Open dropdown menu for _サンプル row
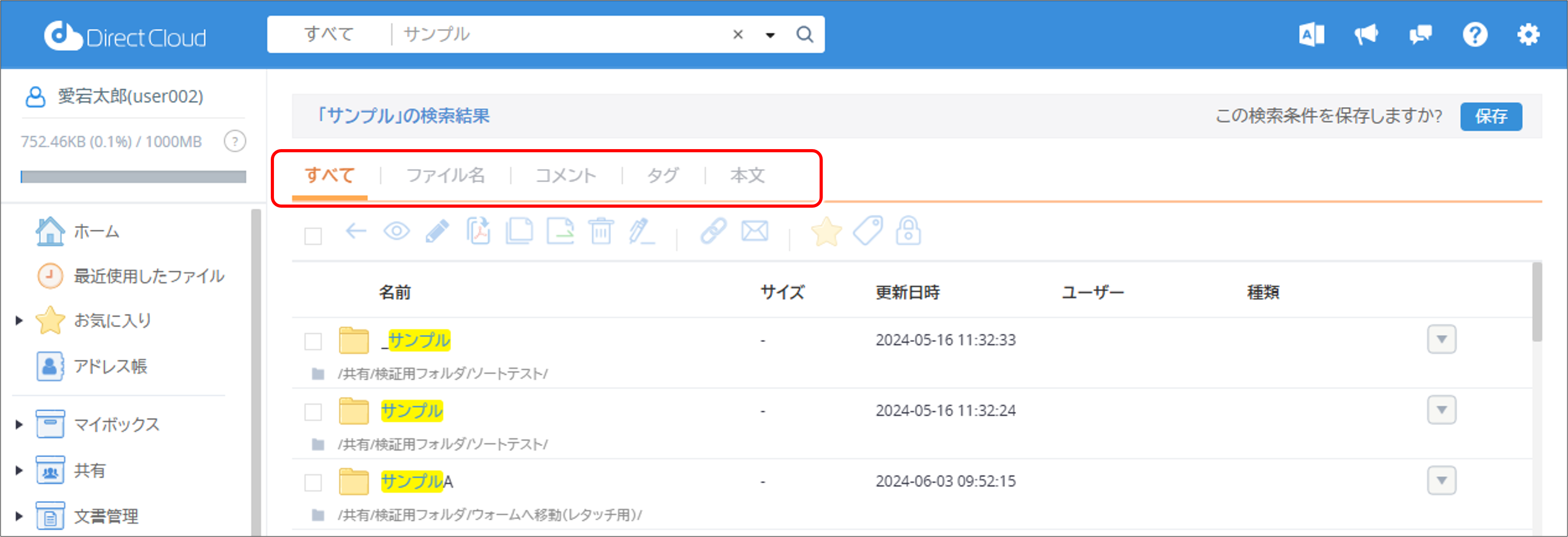The image size is (1568, 537). coord(1441,340)
